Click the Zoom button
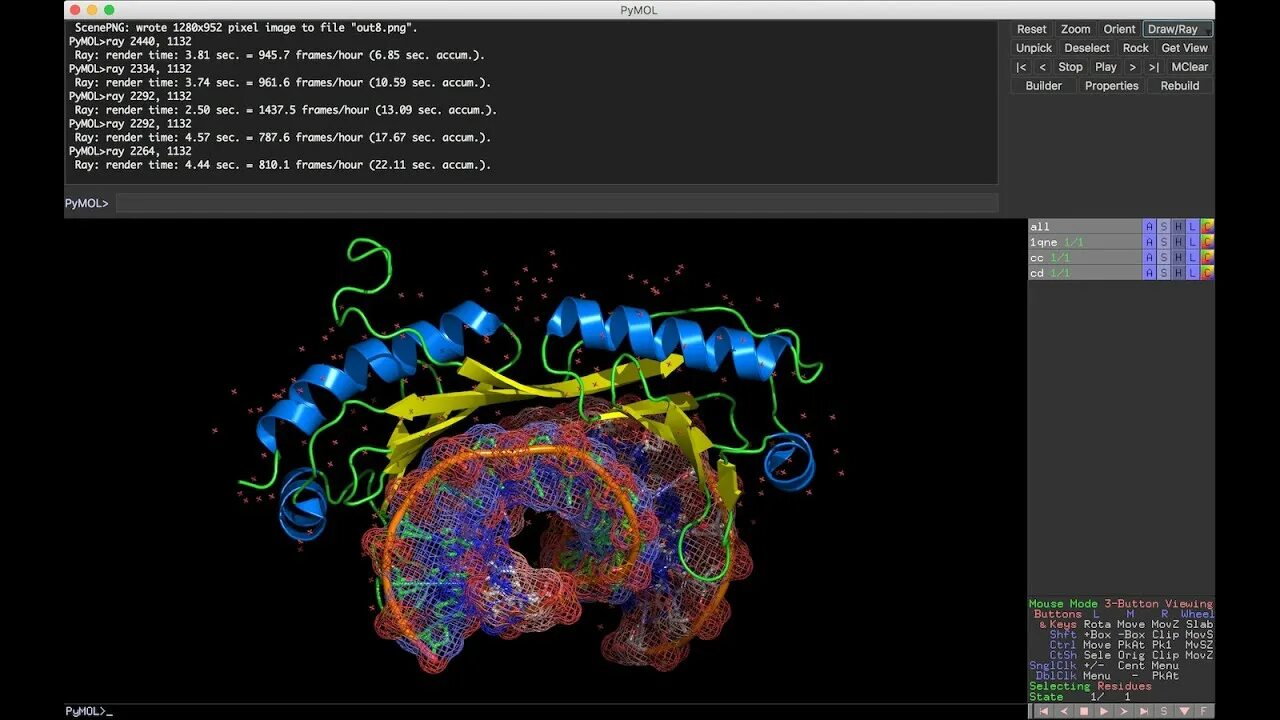Screen dimensions: 1280x720 click(1076, 29)
